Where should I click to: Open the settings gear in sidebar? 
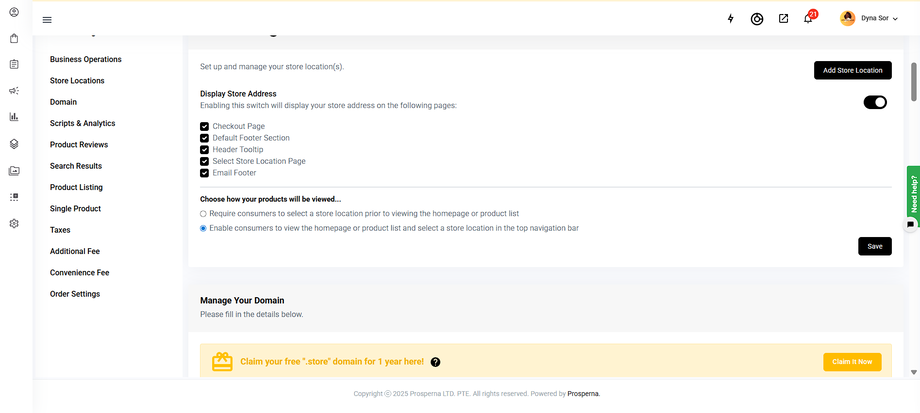(x=14, y=223)
